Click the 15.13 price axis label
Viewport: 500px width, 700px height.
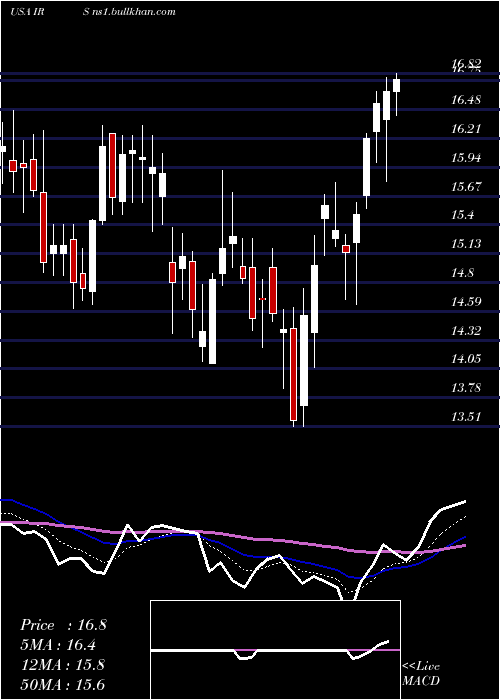[466, 244]
